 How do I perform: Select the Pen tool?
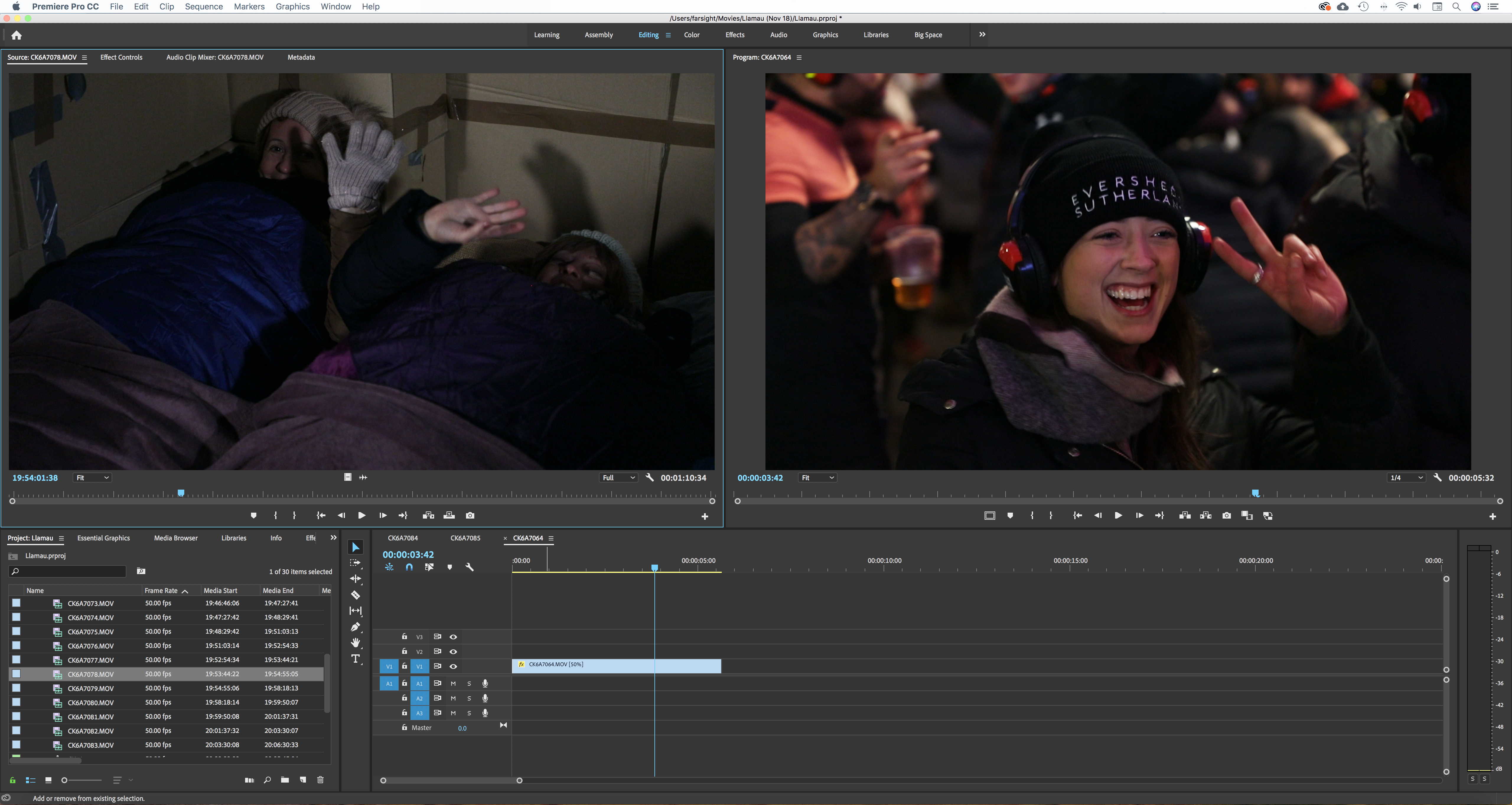click(x=356, y=627)
